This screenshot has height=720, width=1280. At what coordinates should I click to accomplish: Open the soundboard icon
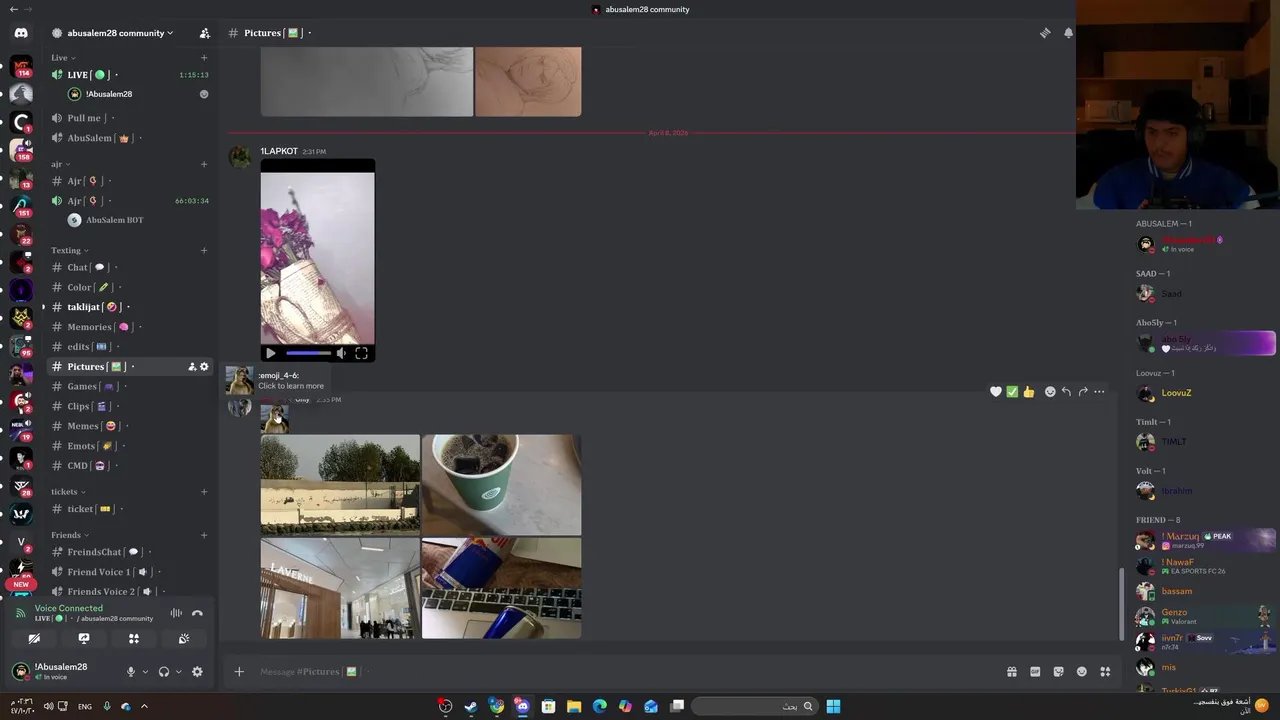tap(184, 638)
